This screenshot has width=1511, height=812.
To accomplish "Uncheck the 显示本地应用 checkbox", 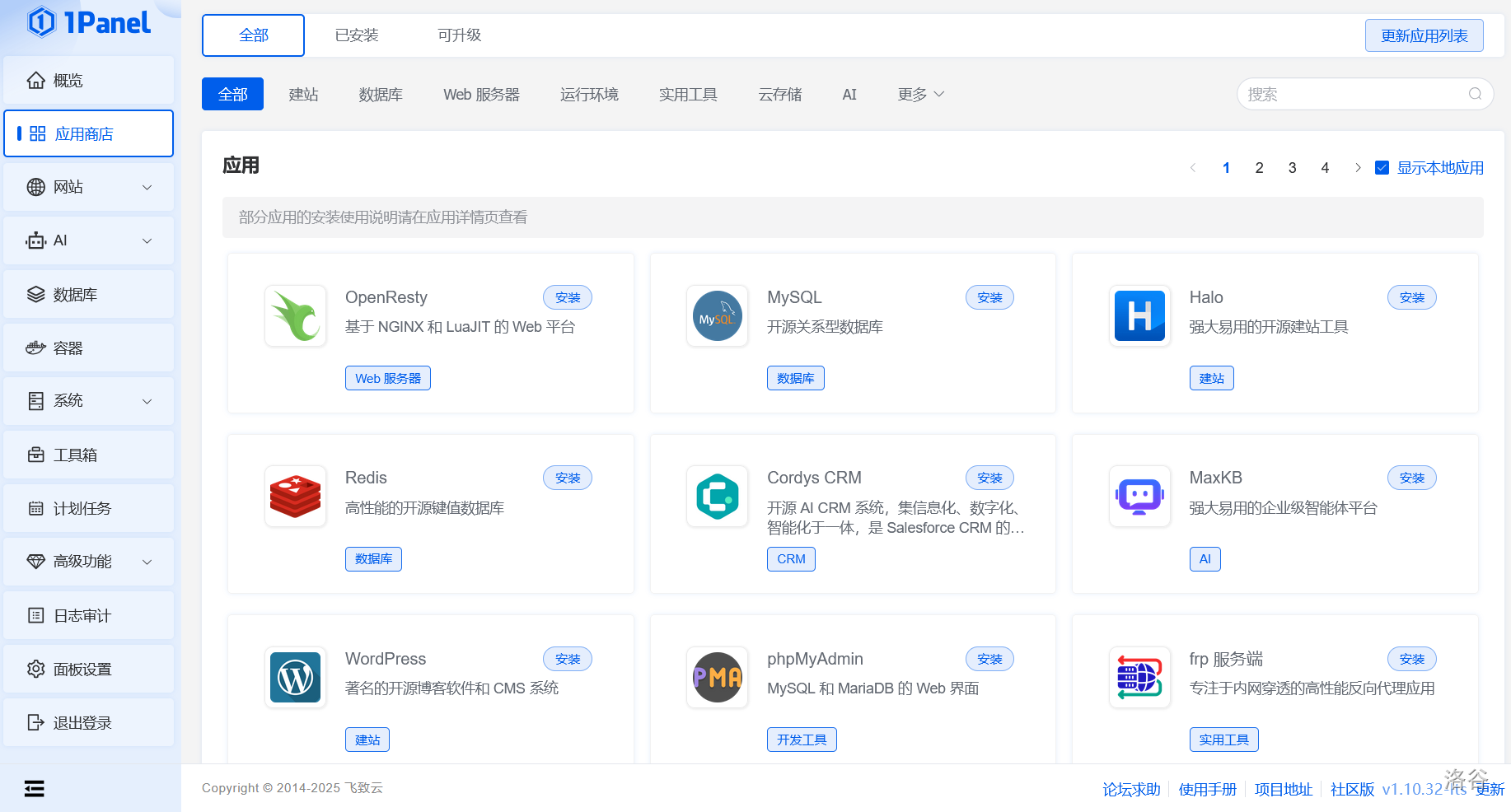I will pyautogui.click(x=1382, y=168).
